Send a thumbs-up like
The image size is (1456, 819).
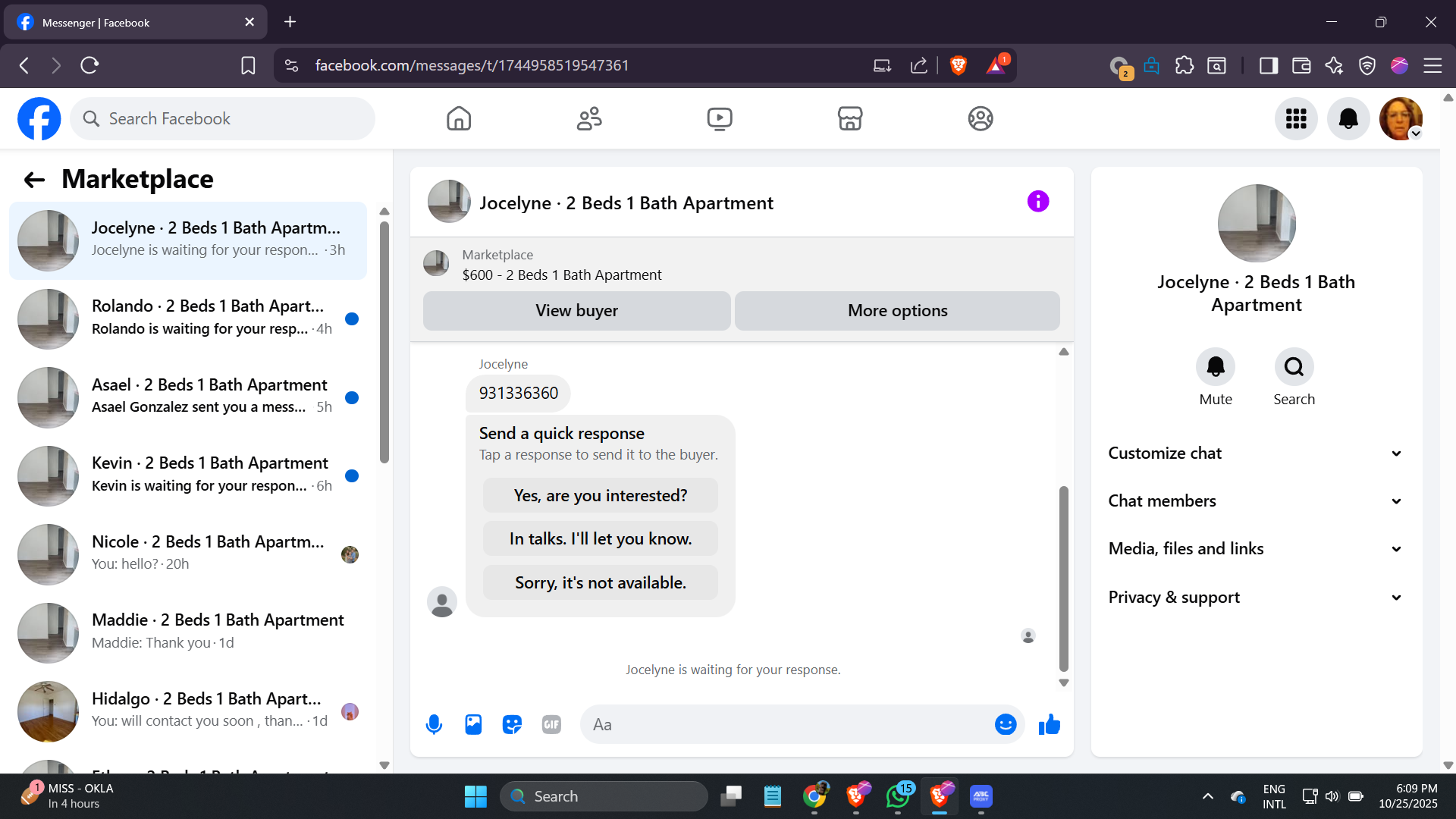(x=1050, y=725)
